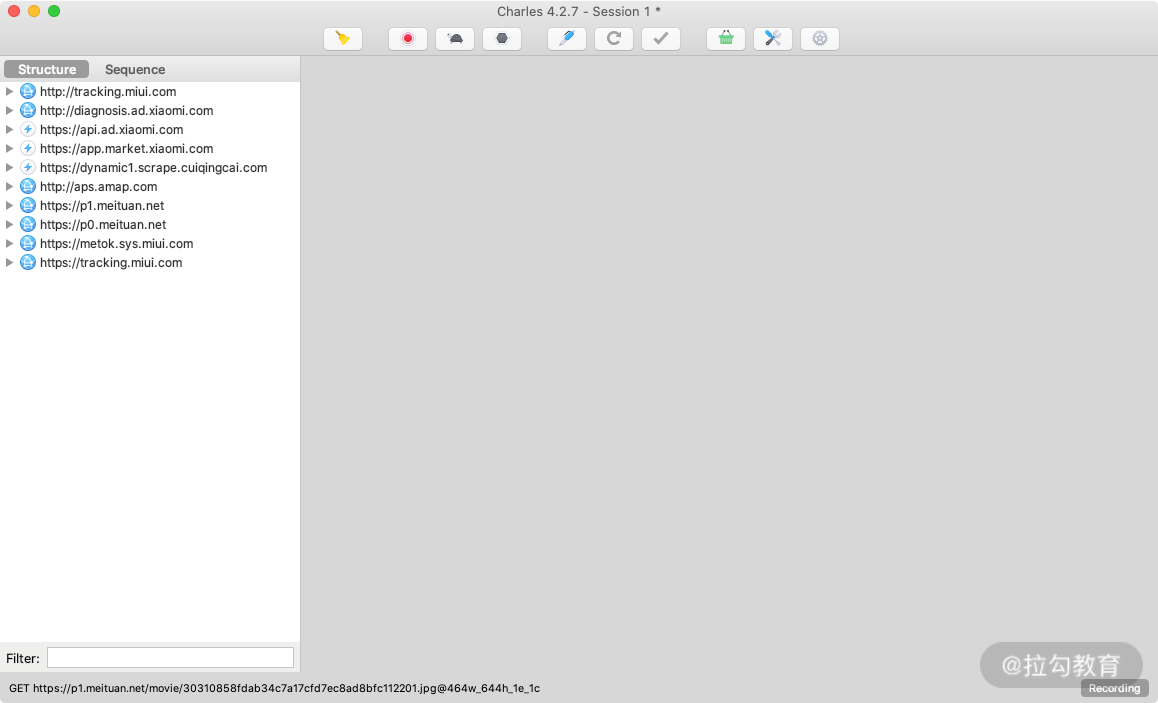Expand the https://tracking.miui.com node
This screenshot has height=703, width=1158.
(x=10, y=263)
